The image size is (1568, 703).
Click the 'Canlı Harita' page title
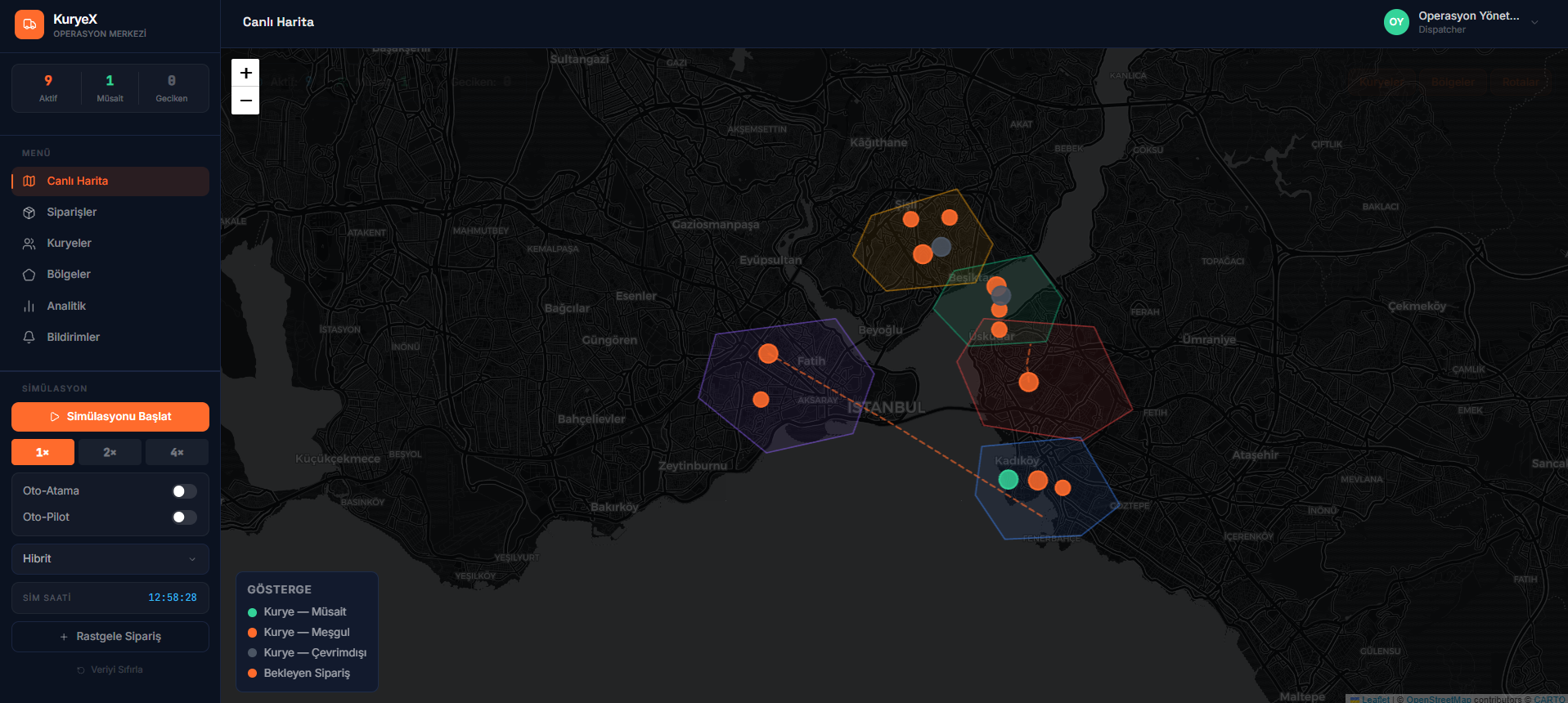278,22
